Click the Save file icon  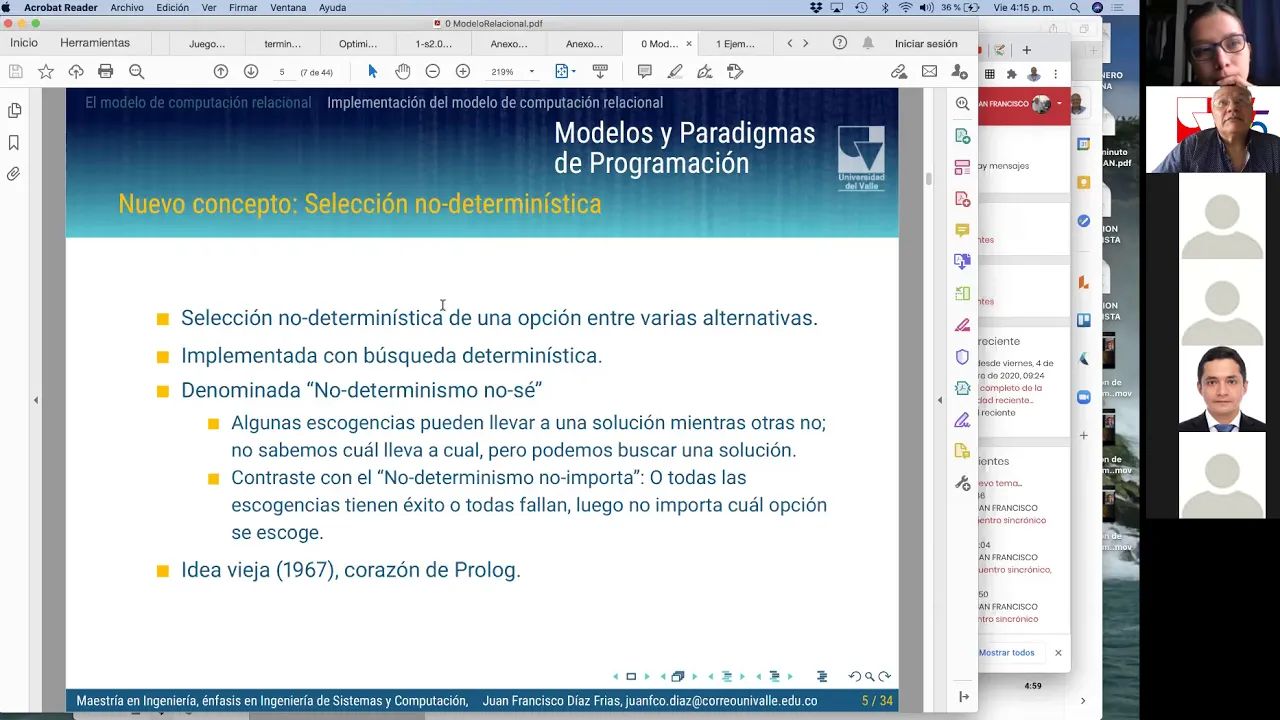15,71
